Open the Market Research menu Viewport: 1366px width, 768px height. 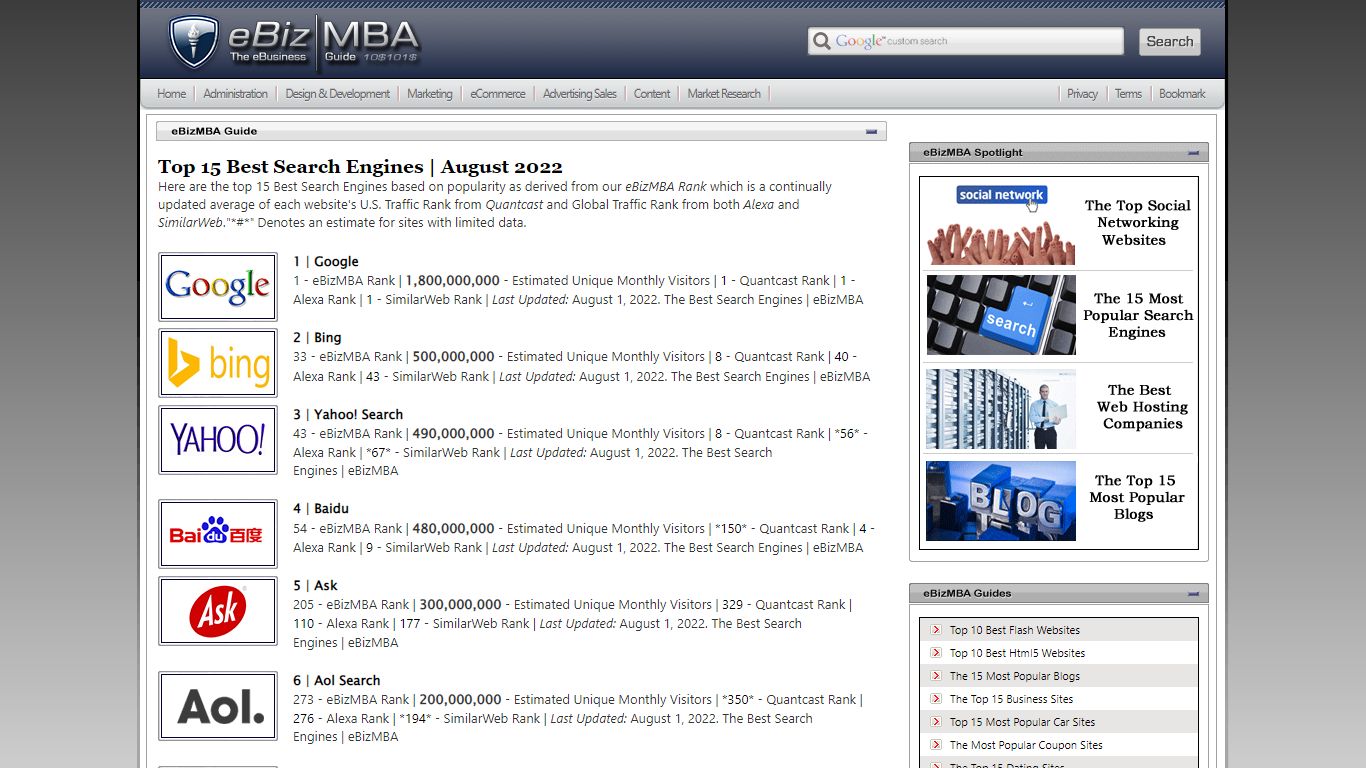(724, 94)
